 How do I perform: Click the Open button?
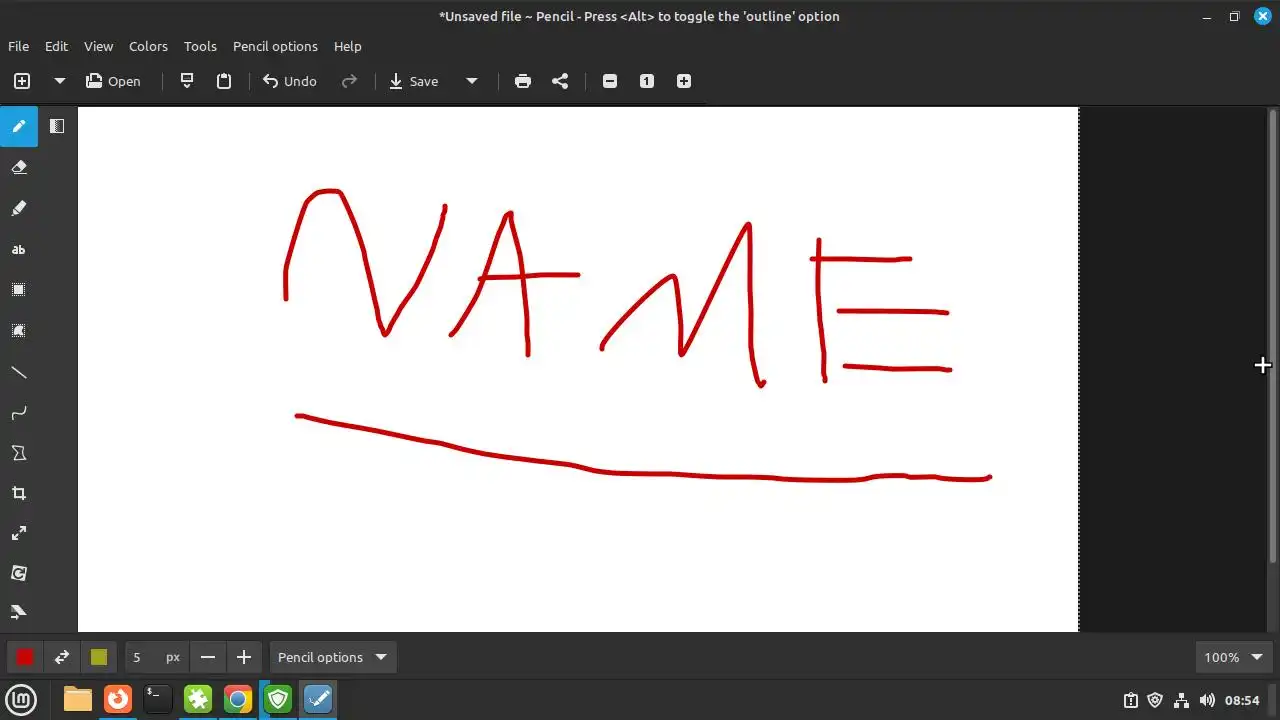click(x=113, y=81)
